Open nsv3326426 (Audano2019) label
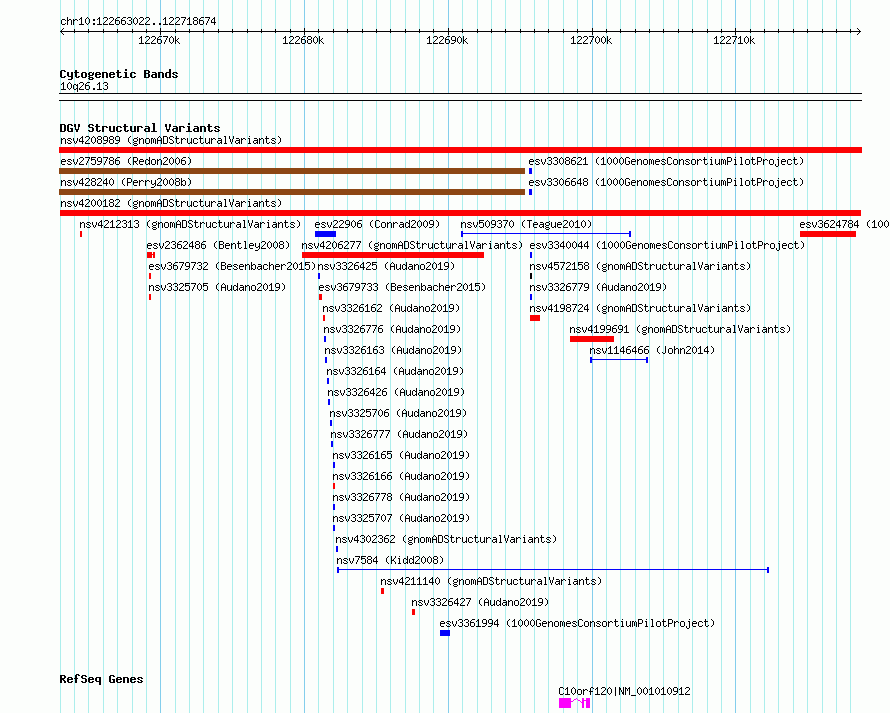The image size is (890, 713). pos(396,392)
